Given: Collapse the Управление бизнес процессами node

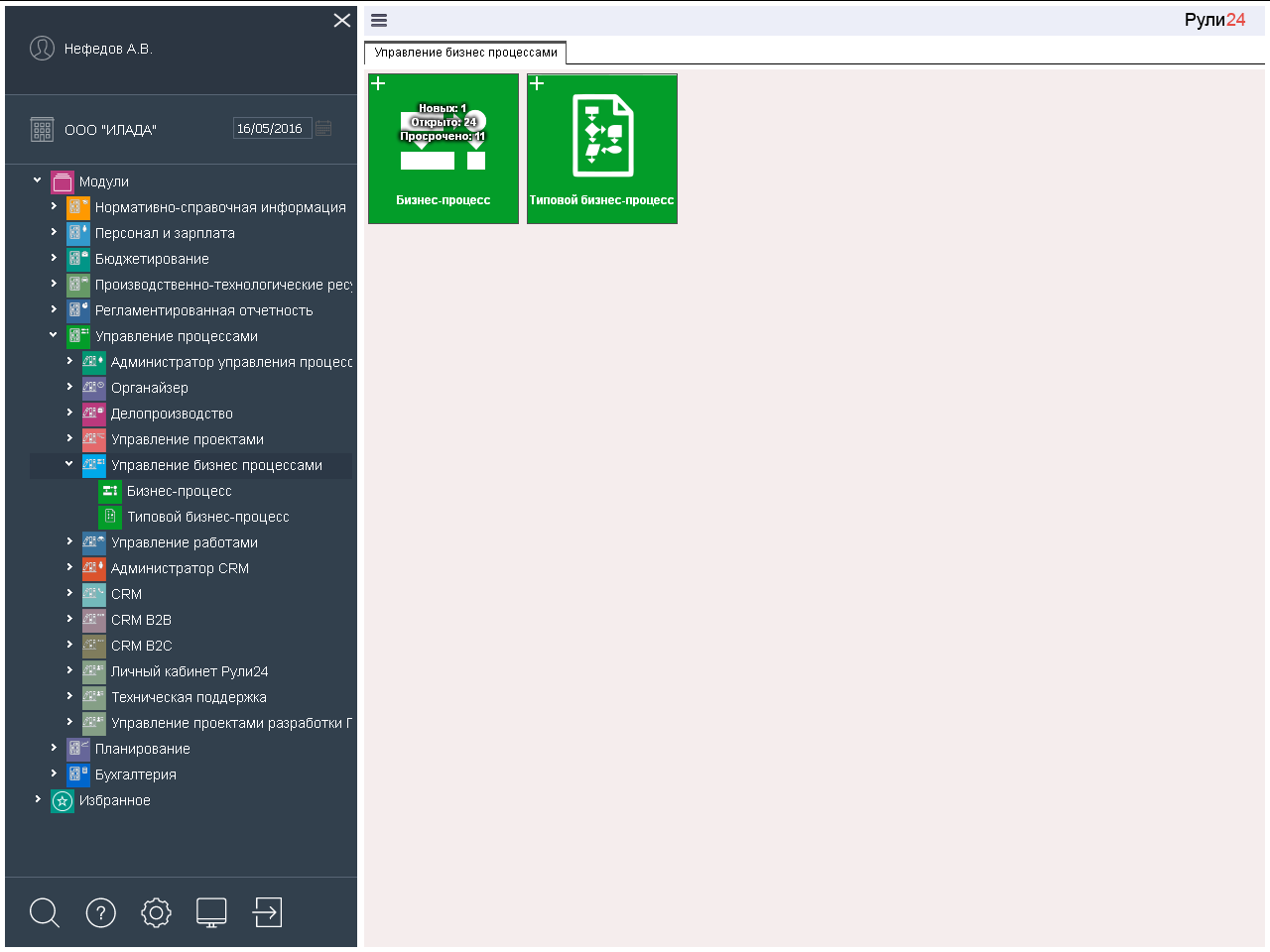Looking at the screenshot, I should coord(69,464).
